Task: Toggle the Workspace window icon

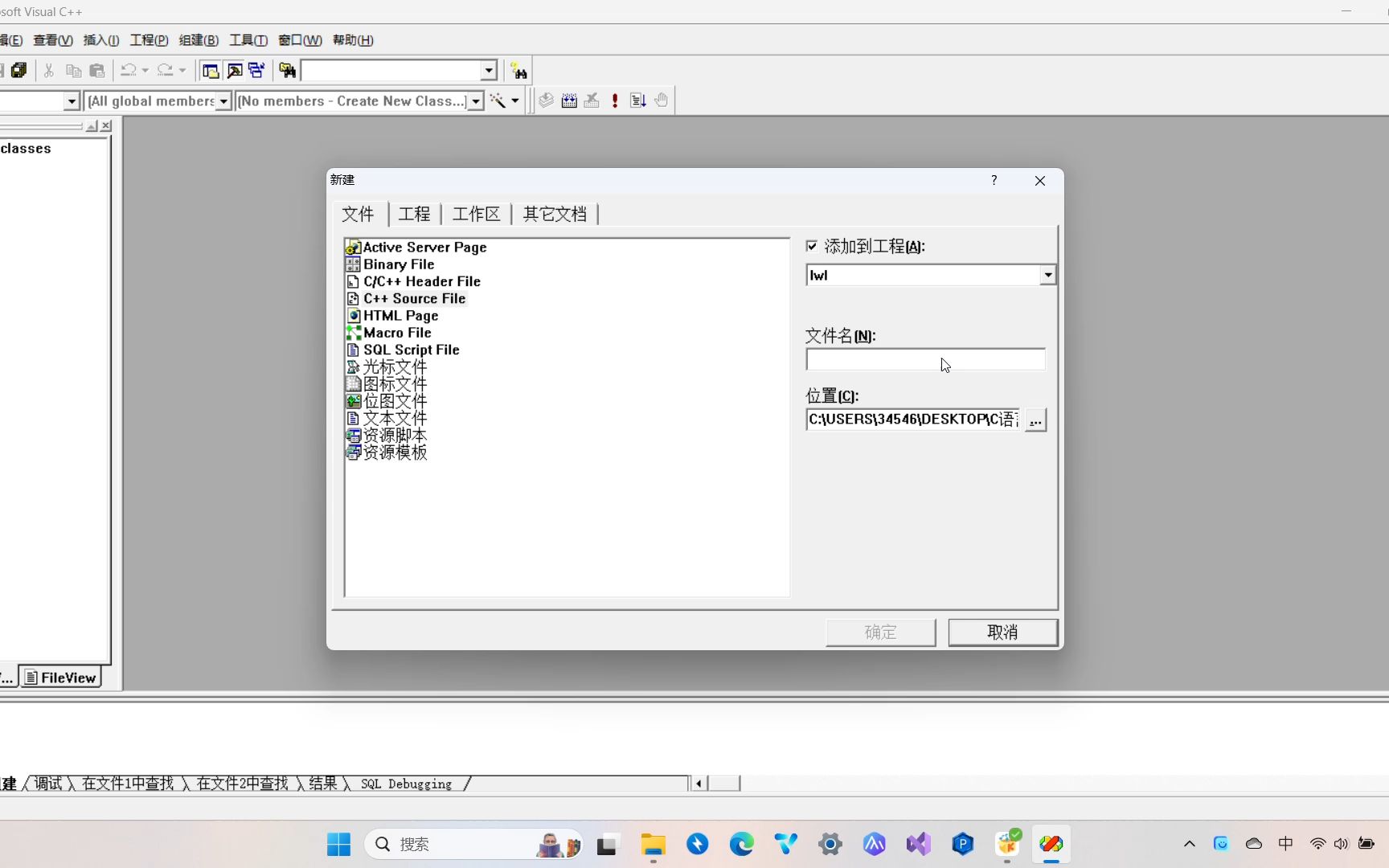Action: coord(211,71)
